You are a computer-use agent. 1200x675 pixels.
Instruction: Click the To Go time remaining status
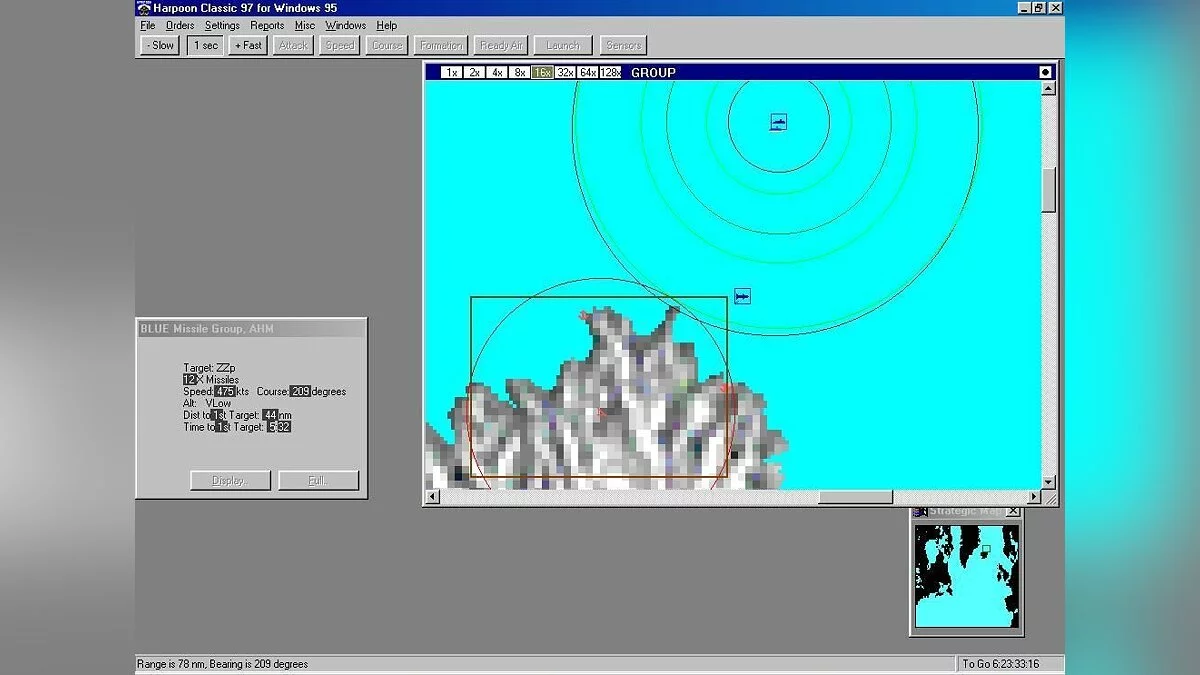pyautogui.click(x=1001, y=664)
